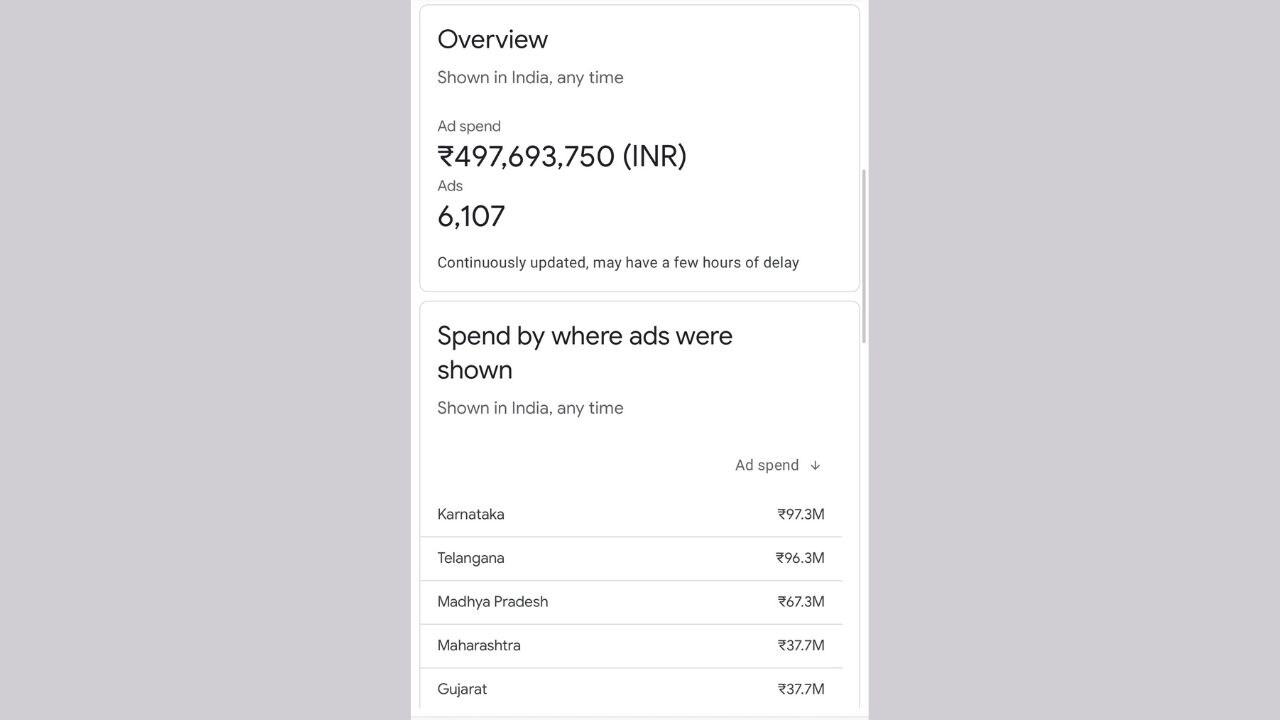Screen dimensions: 1280x720
Task: Click the downward sort arrow icon
Action: pos(815,465)
